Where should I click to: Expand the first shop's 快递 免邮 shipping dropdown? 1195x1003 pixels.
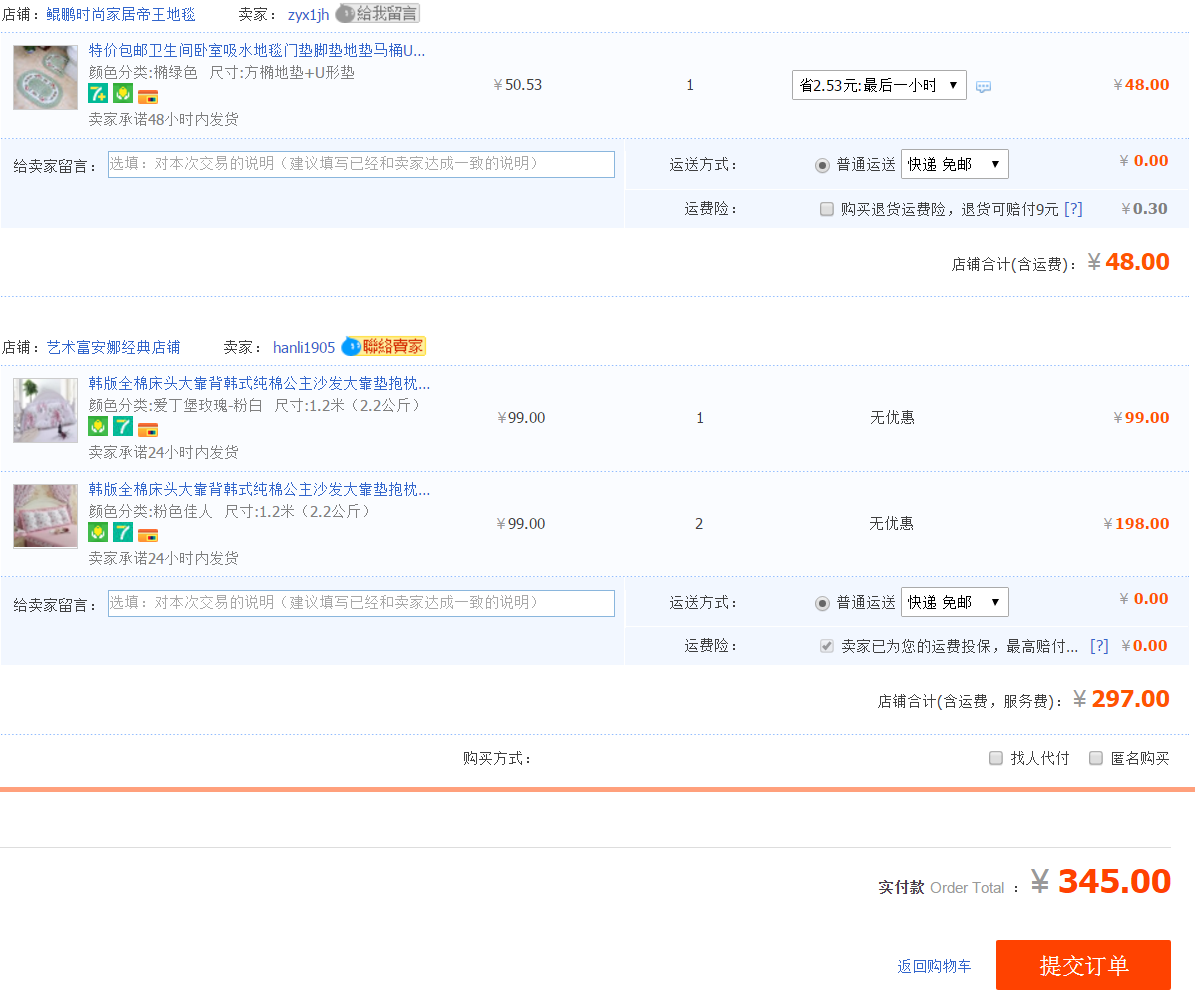pos(954,164)
